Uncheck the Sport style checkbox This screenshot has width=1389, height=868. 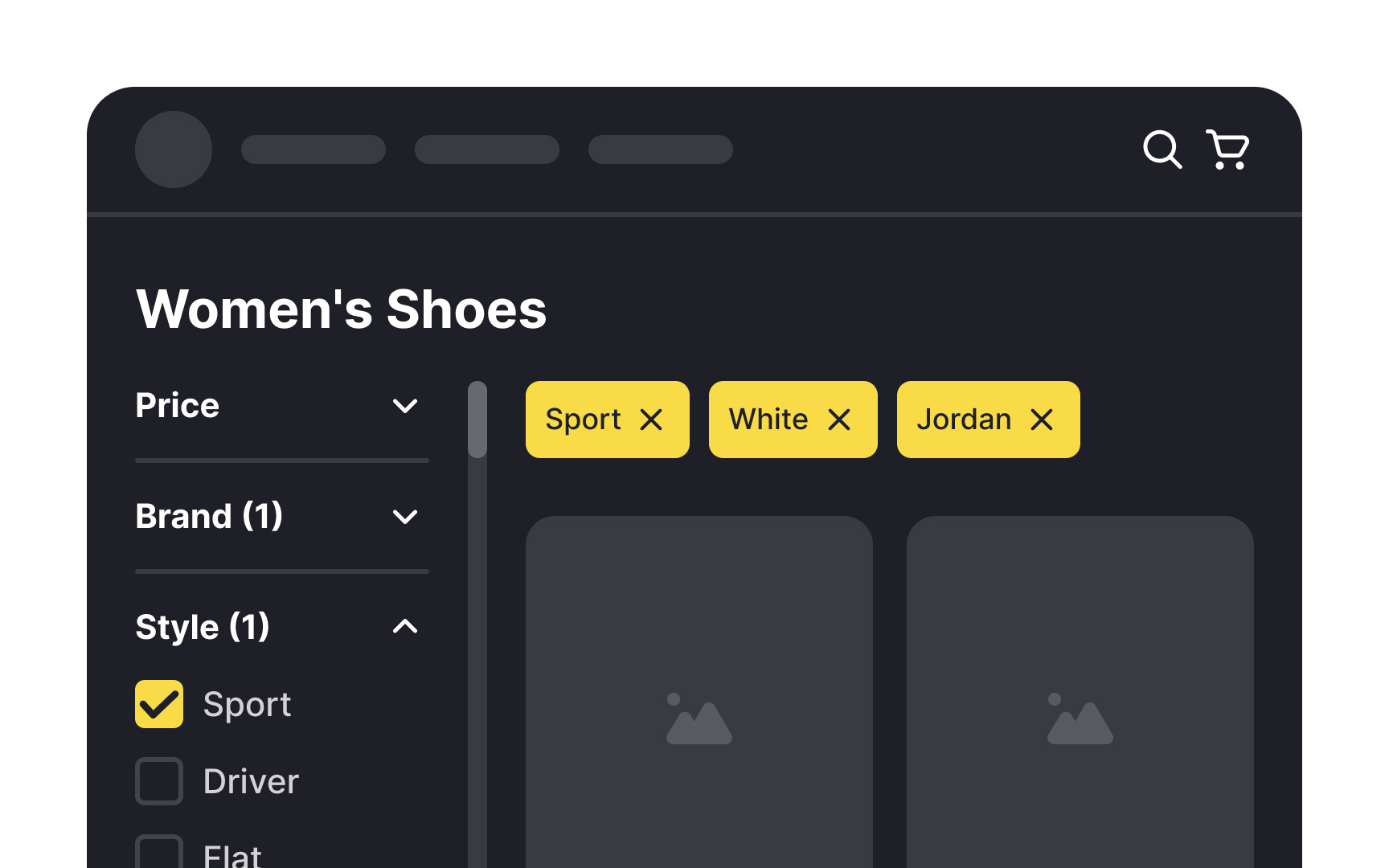tap(158, 704)
